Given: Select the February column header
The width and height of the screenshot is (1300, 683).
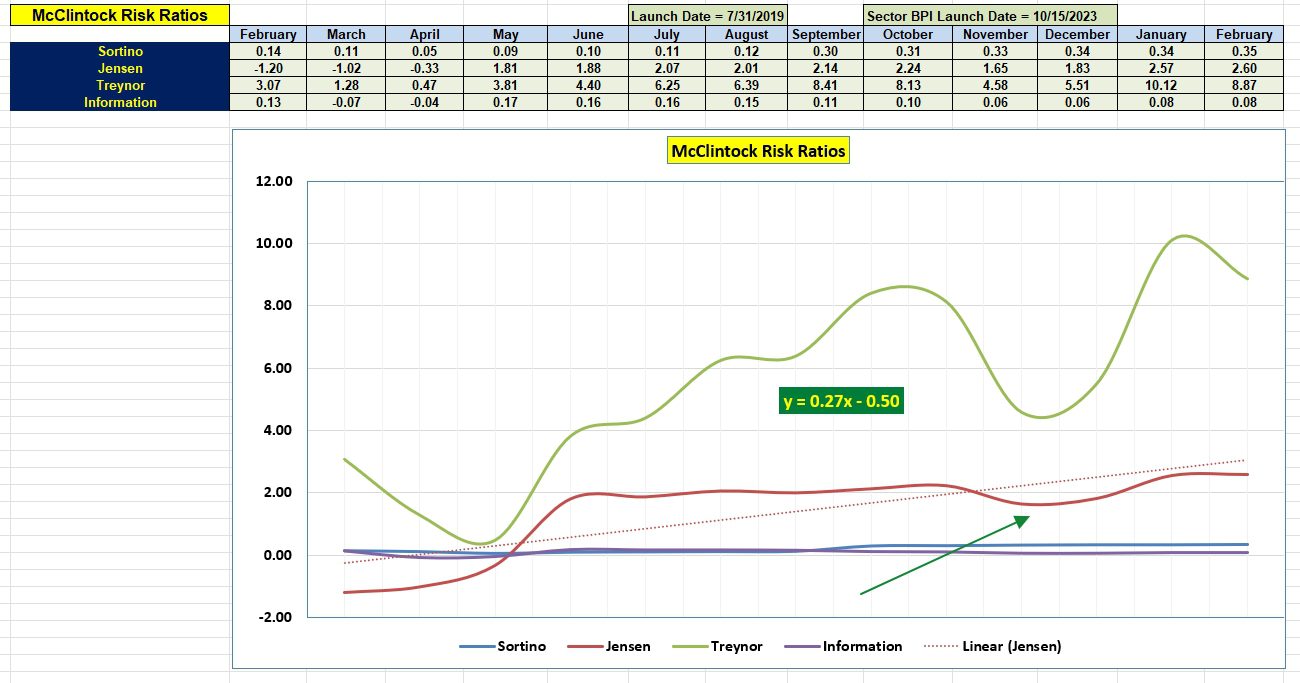Looking at the screenshot, I should click(x=268, y=33).
